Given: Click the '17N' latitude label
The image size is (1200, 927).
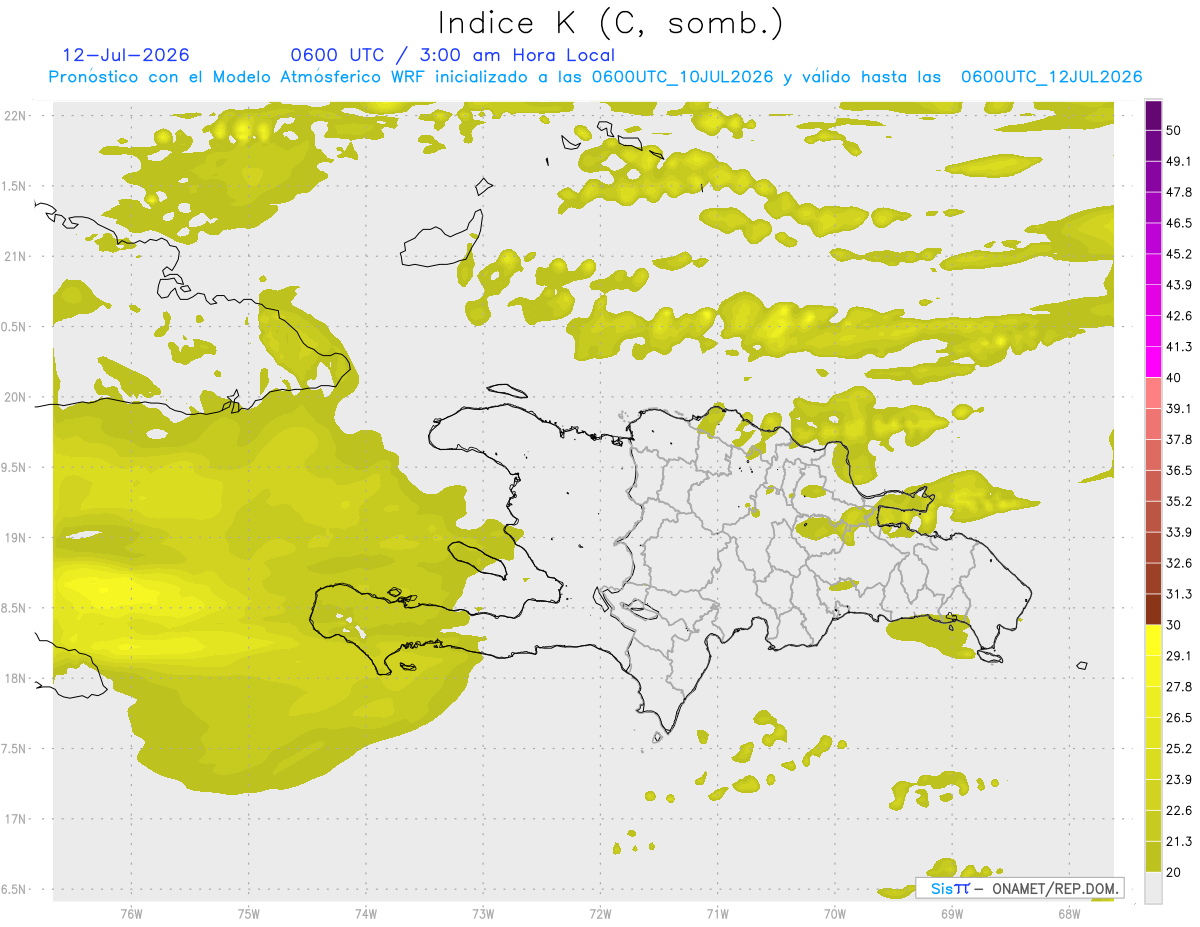Looking at the screenshot, I should pos(14,819).
